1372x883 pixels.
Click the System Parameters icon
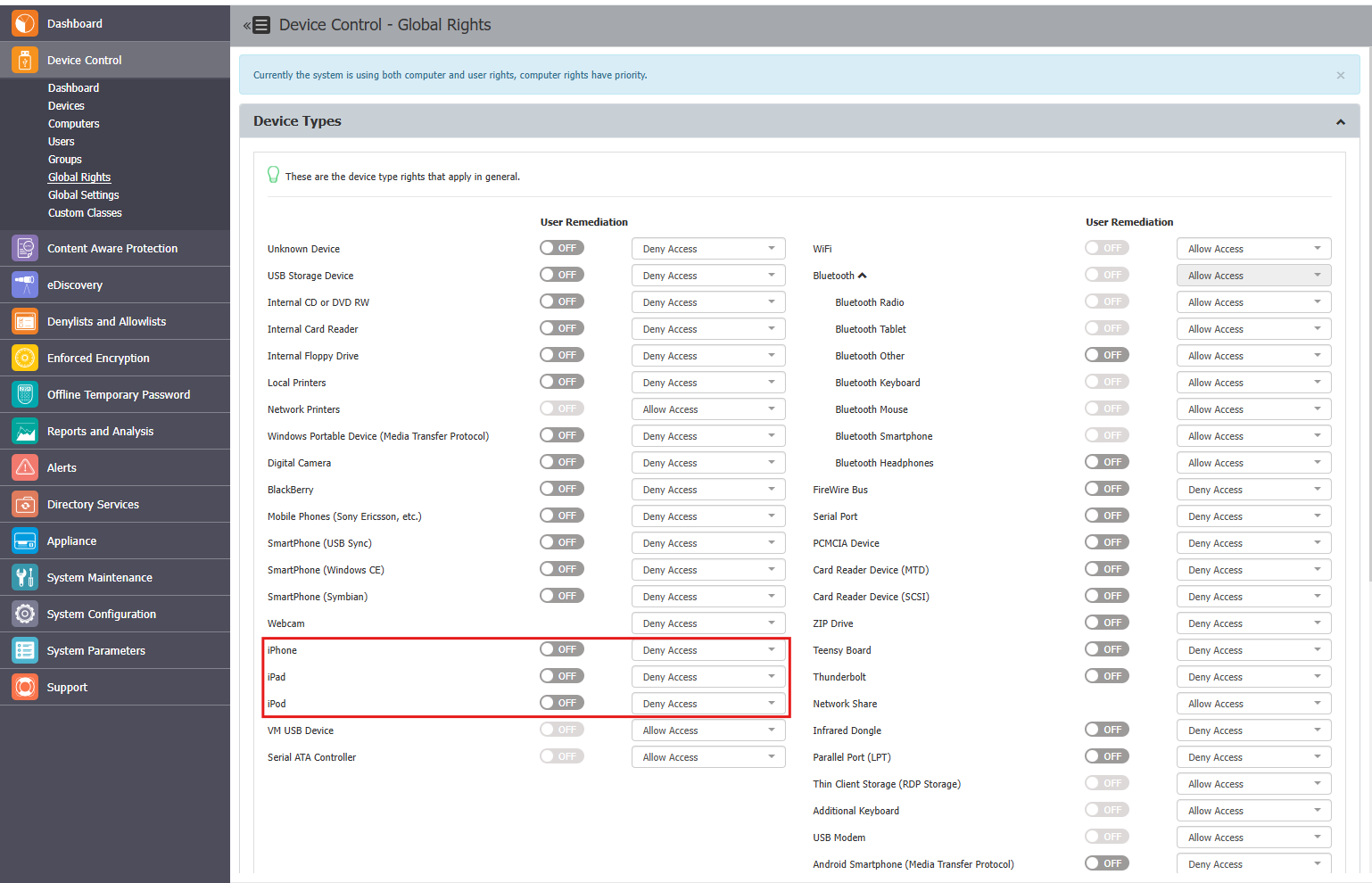(25, 650)
